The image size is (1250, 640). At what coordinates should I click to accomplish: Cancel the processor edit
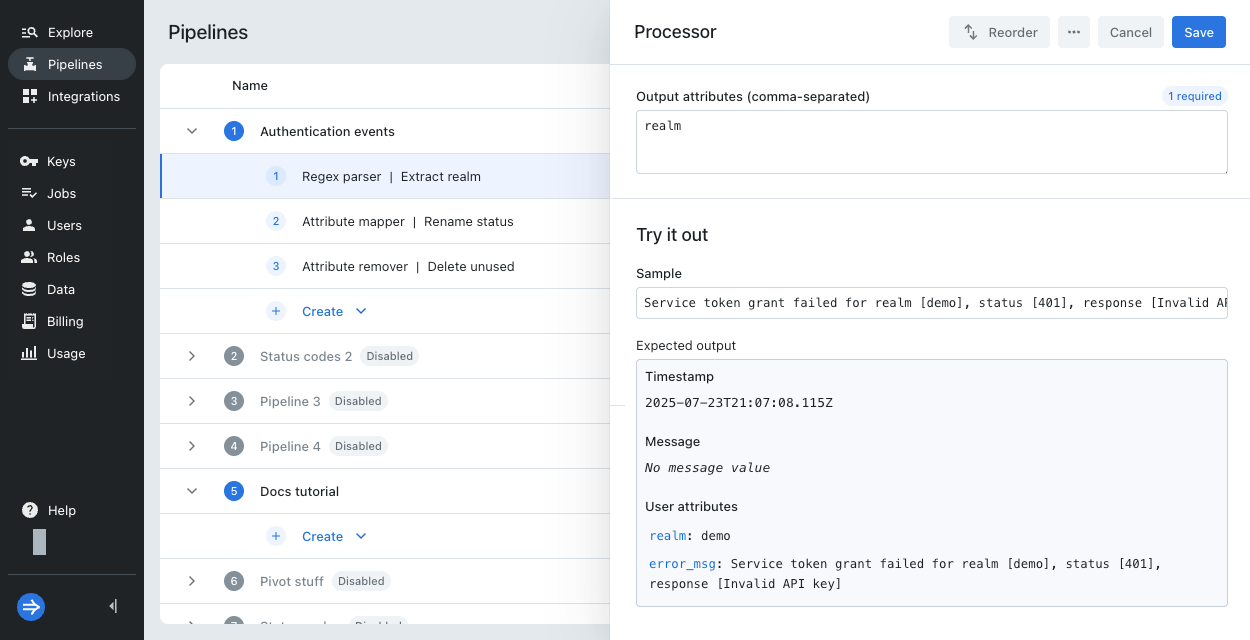(1130, 32)
